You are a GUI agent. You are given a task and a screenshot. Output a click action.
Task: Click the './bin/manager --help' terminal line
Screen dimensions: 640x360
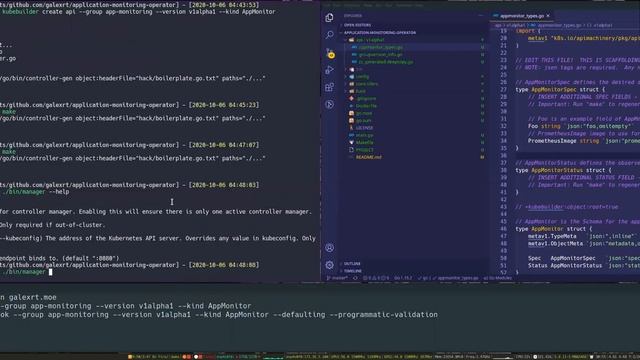point(36,192)
